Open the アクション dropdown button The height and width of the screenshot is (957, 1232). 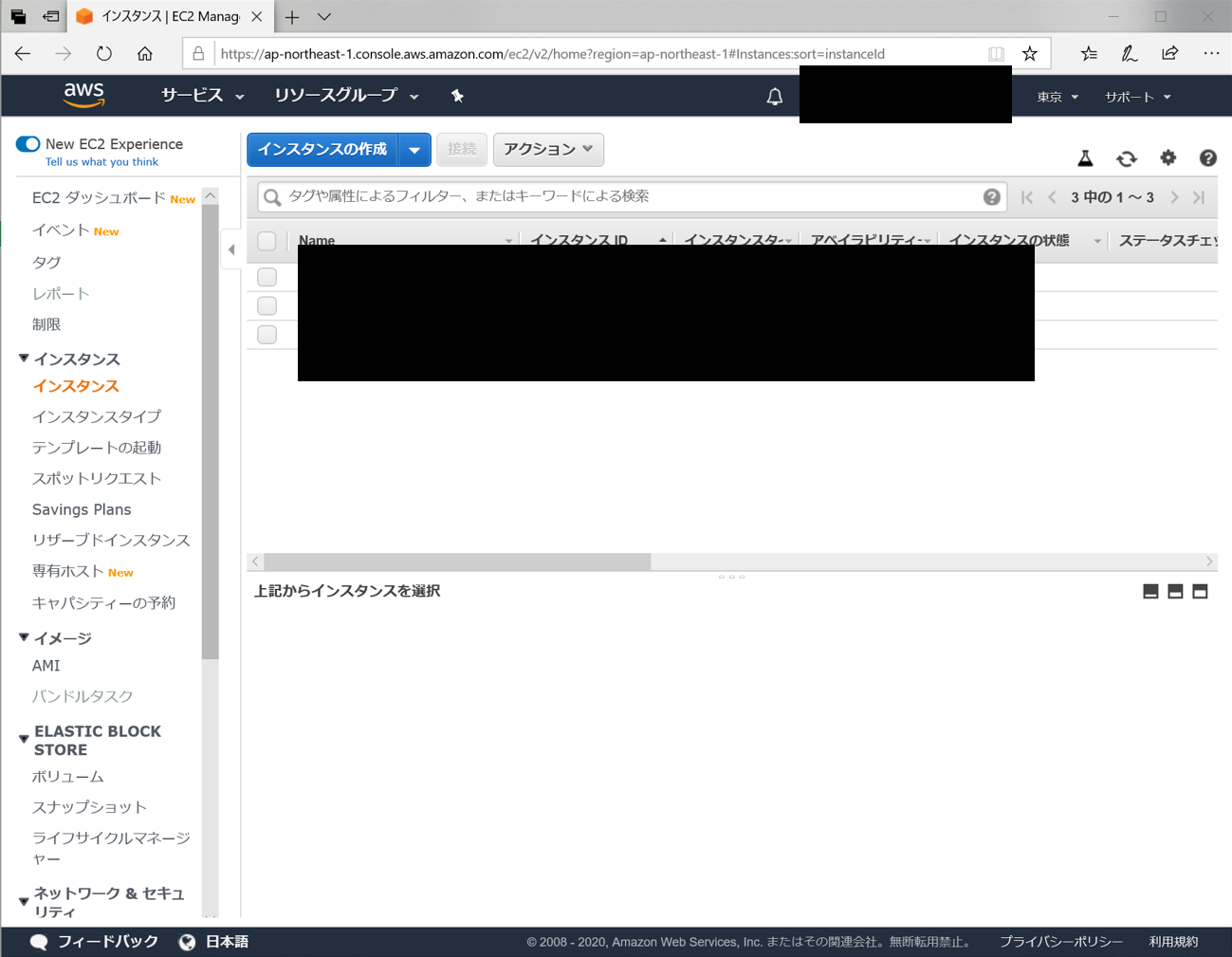[x=548, y=149]
